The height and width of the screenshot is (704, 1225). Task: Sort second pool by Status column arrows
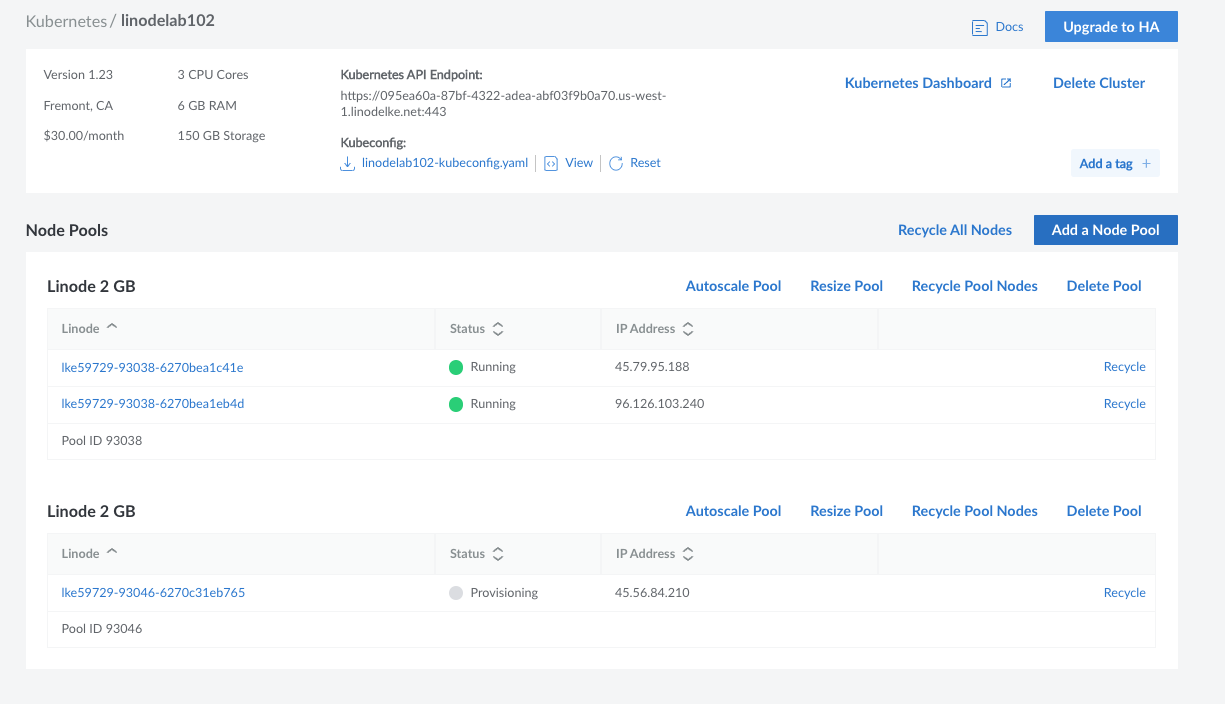click(x=498, y=554)
